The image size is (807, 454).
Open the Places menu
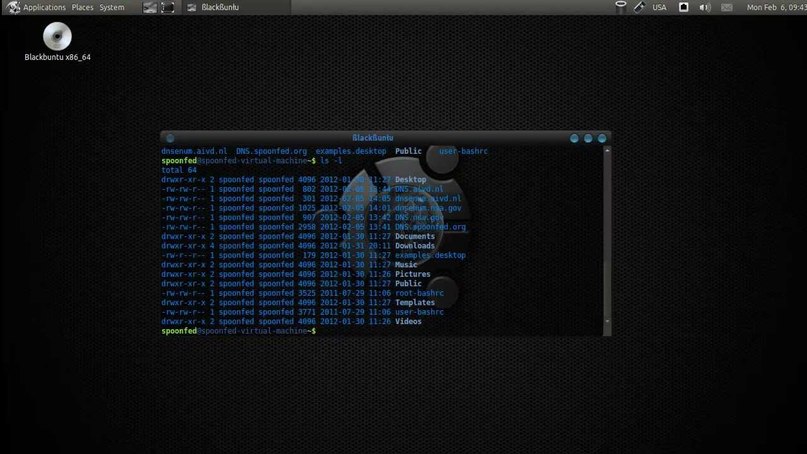(x=82, y=7)
